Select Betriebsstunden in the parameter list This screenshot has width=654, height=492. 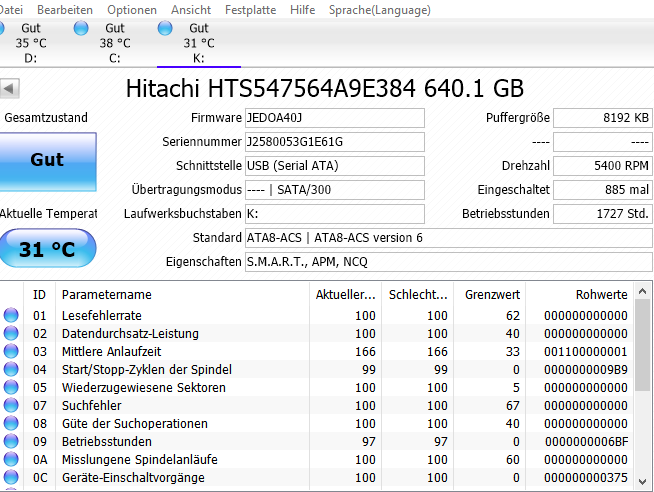(107, 442)
